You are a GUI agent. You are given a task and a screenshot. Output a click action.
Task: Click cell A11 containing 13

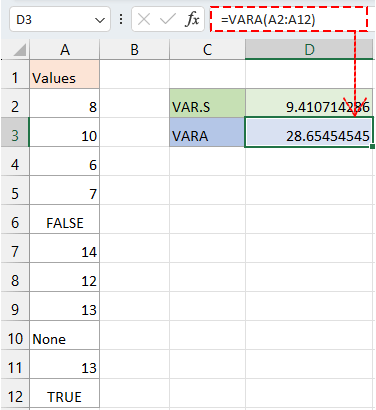[x=65, y=364]
